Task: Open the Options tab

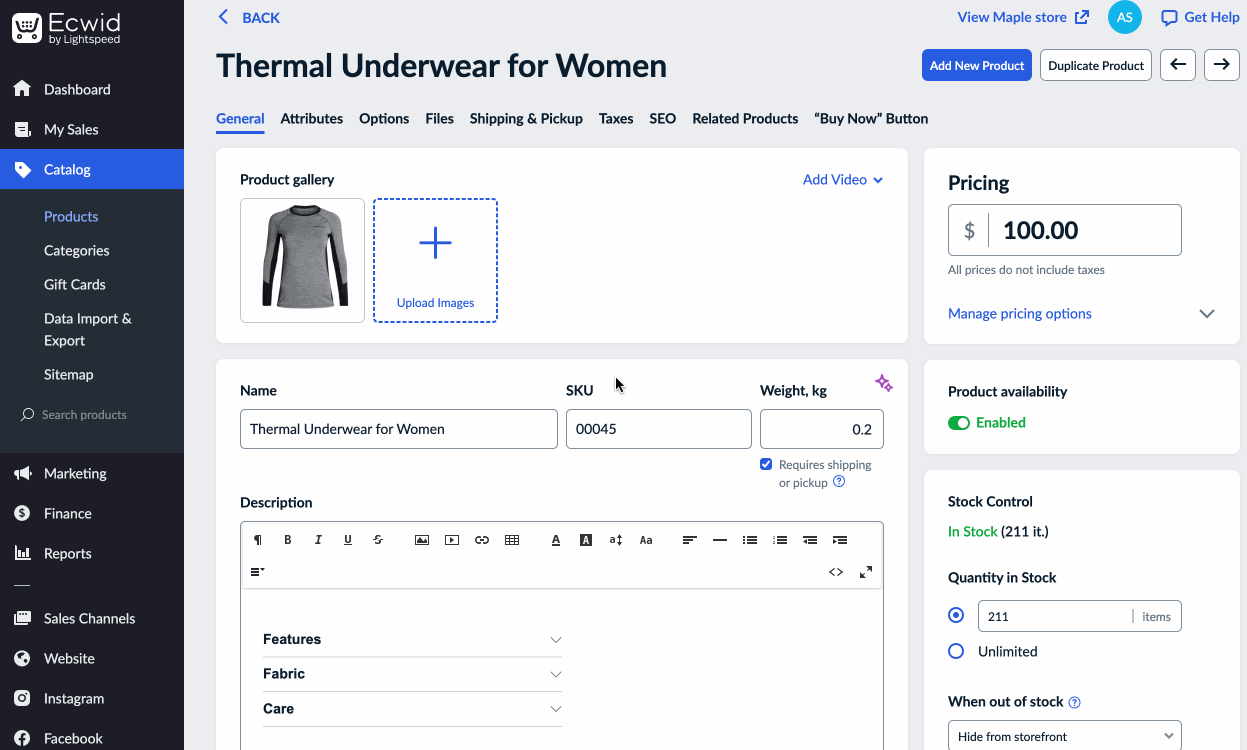Action: point(384,119)
